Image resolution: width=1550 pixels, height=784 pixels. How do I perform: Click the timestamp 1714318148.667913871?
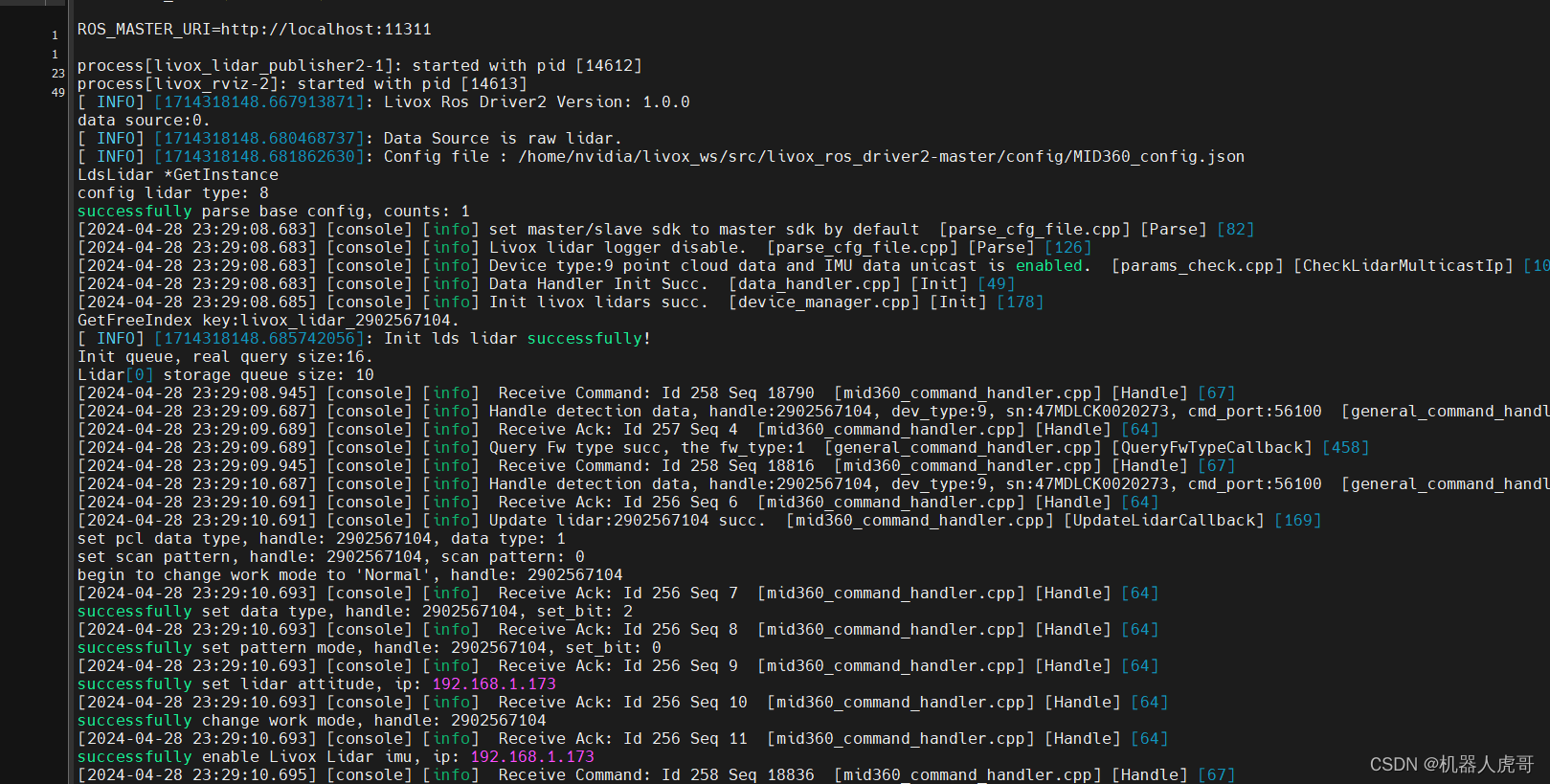pyautogui.click(x=258, y=102)
